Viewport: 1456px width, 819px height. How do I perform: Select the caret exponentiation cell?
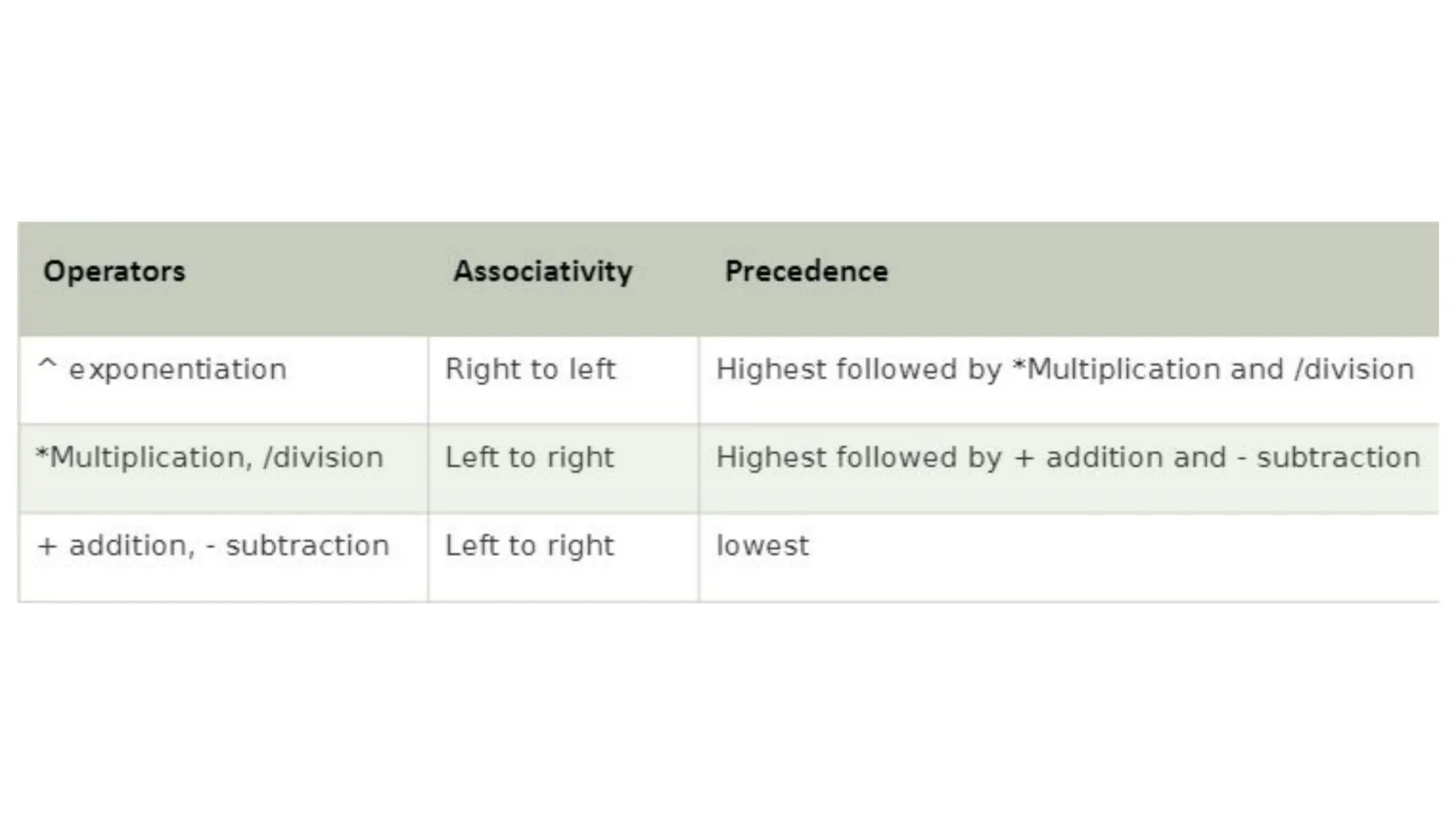[162, 370]
